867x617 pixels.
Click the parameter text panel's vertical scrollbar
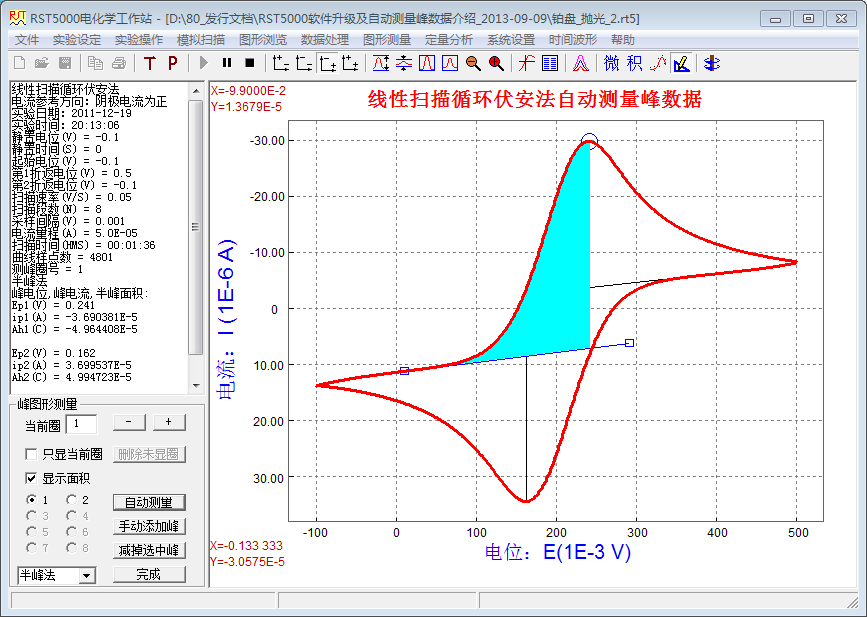tap(196, 230)
